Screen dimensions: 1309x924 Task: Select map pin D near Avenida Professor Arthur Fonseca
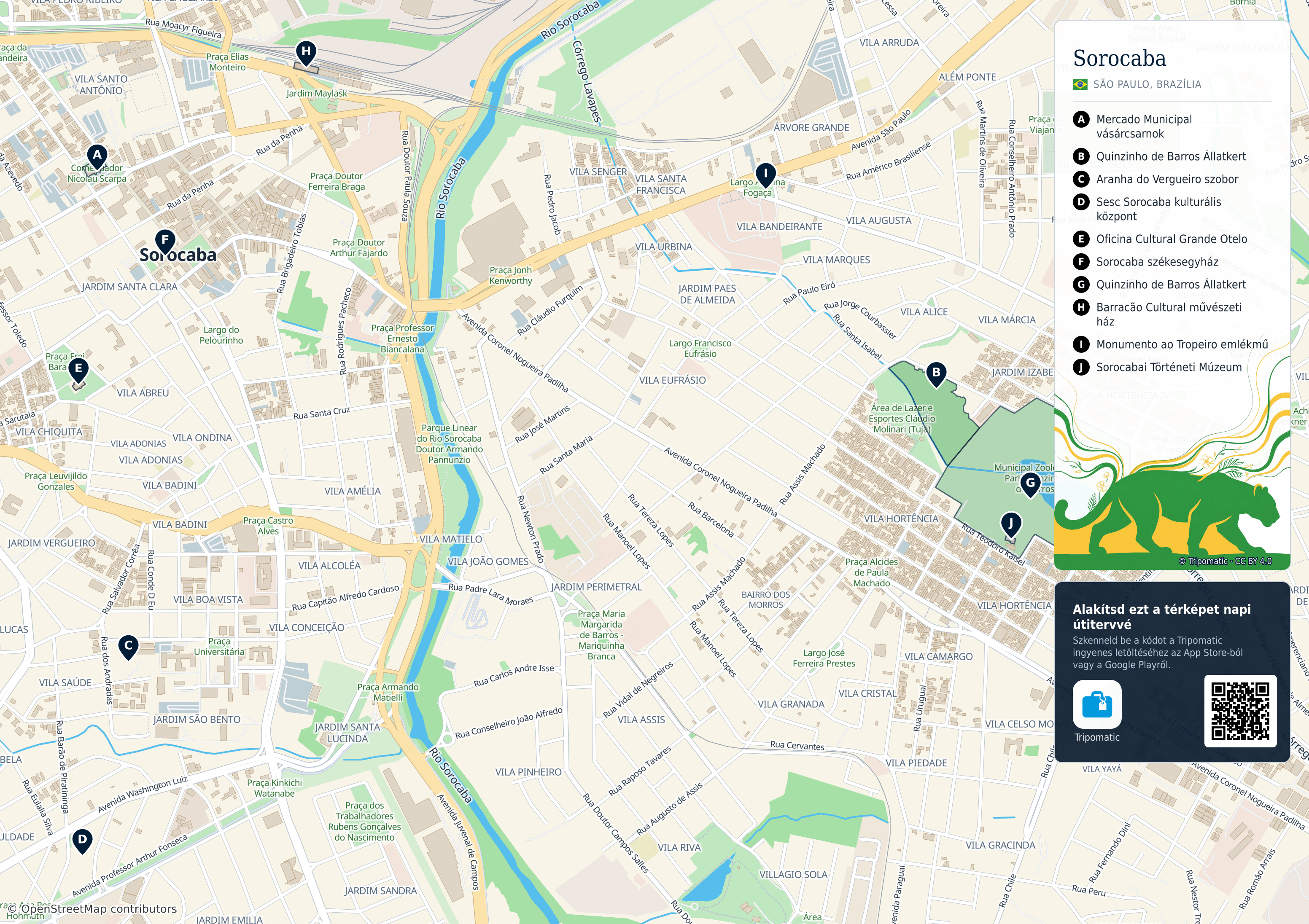83,841
